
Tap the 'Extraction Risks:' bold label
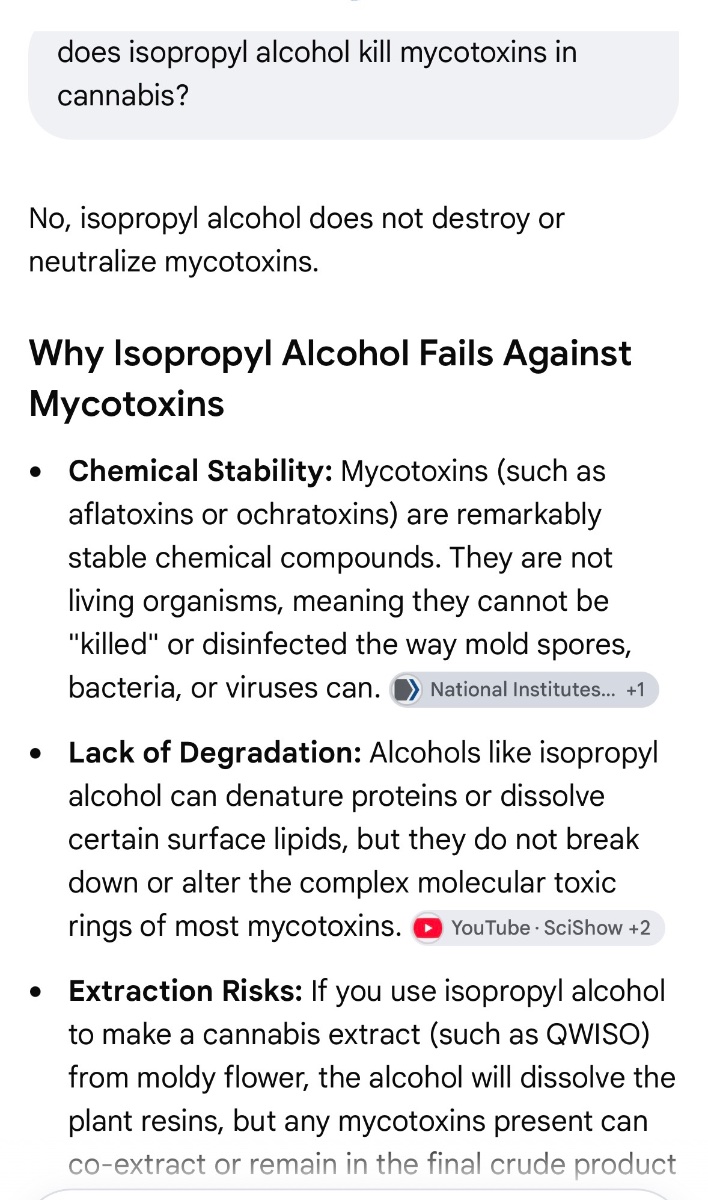(x=185, y=991)
